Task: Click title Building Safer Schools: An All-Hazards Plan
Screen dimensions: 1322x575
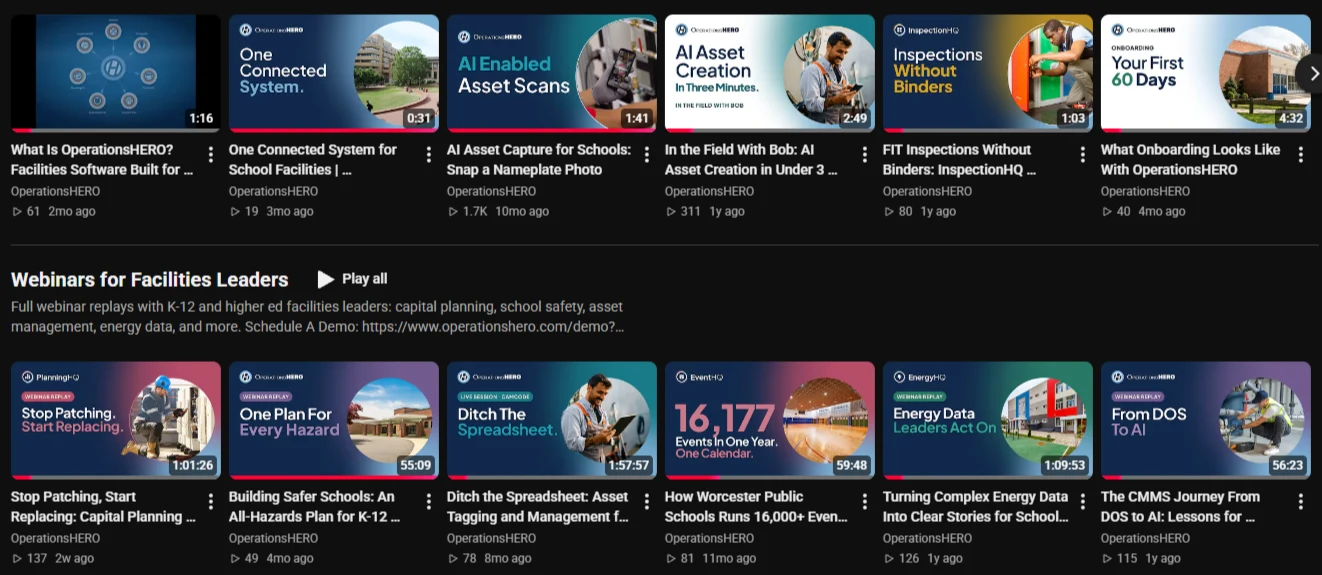Action: [315, 507]
